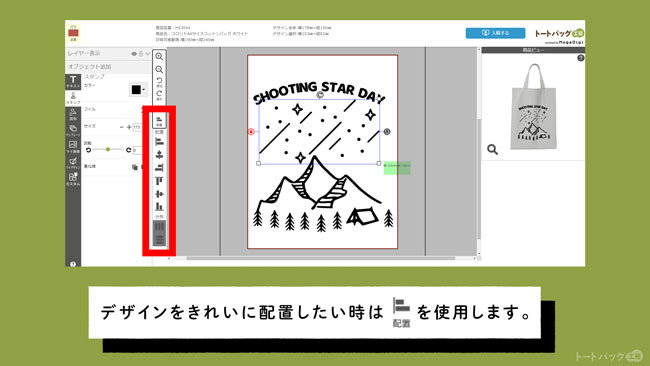Align objects to the bottom edge
The height and width of the screenshot is (366, 650).
[x=159, y=206]
